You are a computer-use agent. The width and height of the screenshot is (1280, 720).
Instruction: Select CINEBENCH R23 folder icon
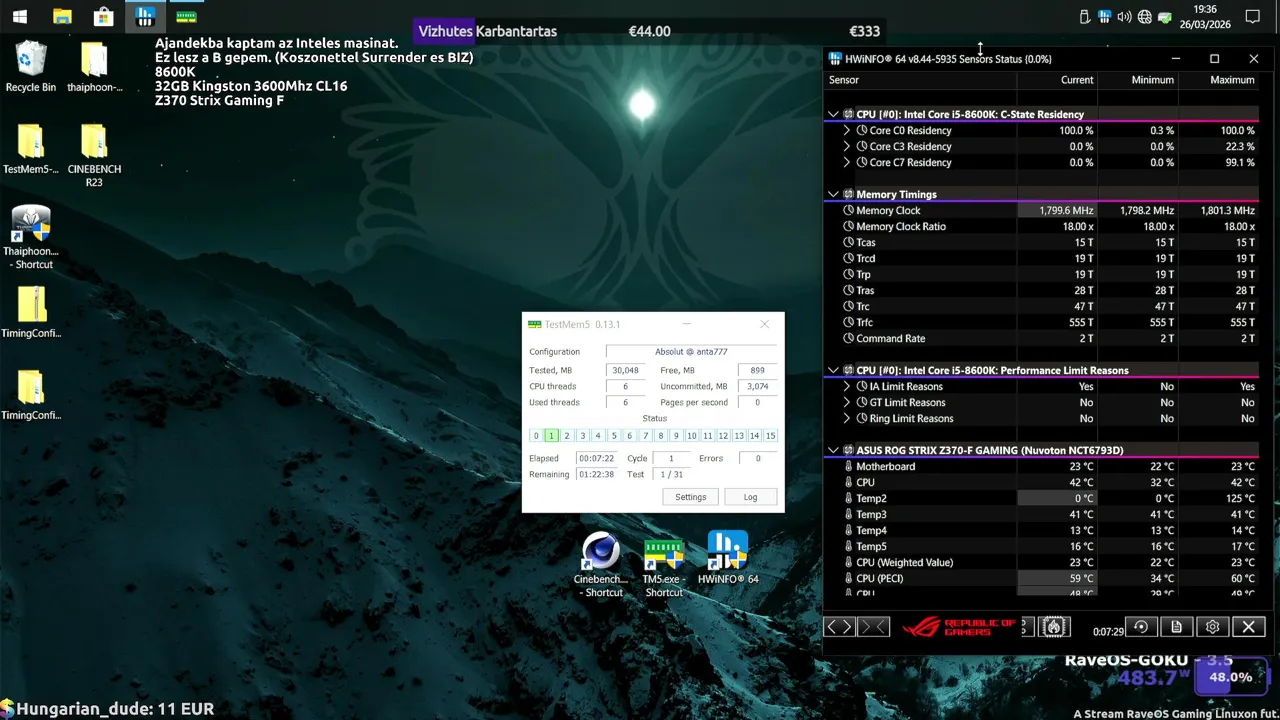pos(94,155)
